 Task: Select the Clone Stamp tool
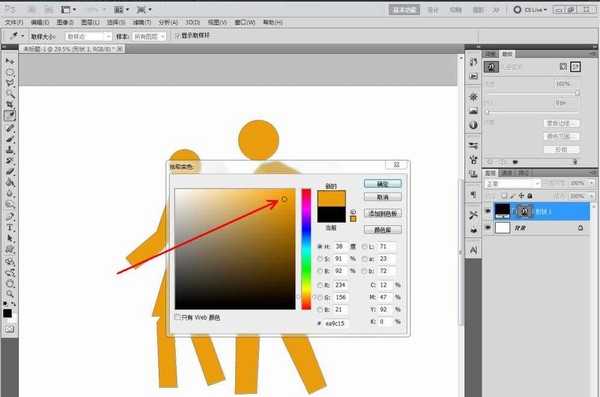pos(10,150)
